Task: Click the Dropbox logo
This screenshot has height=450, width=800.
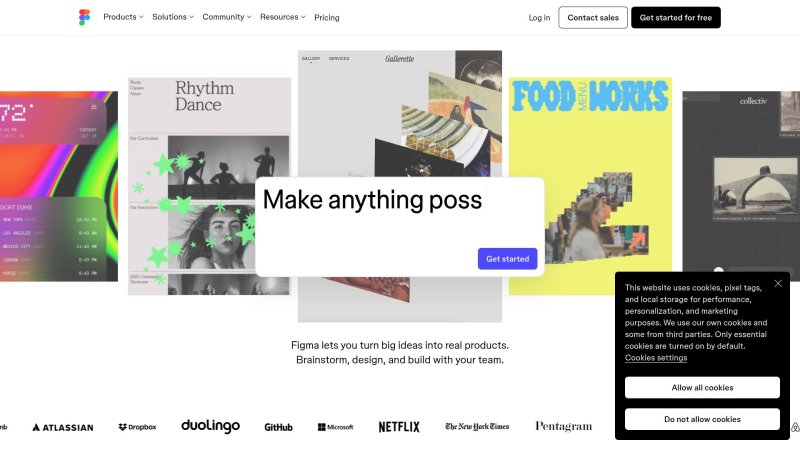Action: click(137, 427)
